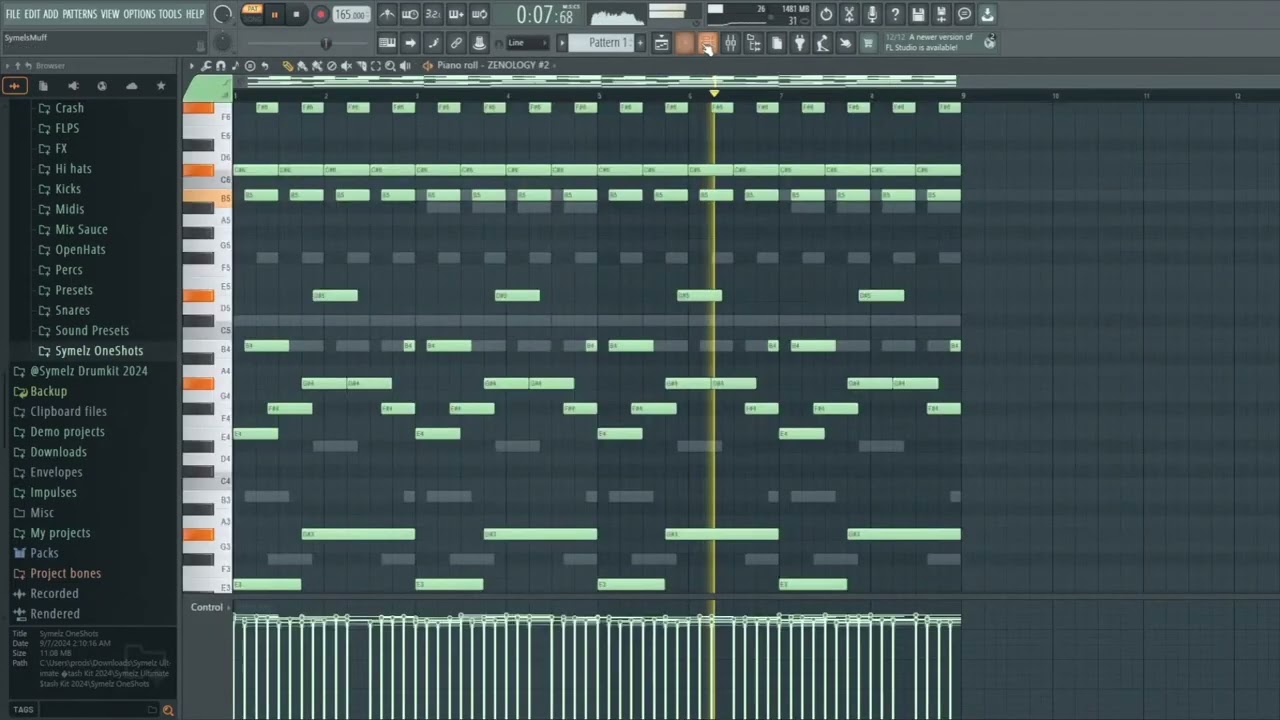Toggle typing keyboard to piano
Image resolution: width=1280 pixels, height=720 pixels.
(387, 43)
